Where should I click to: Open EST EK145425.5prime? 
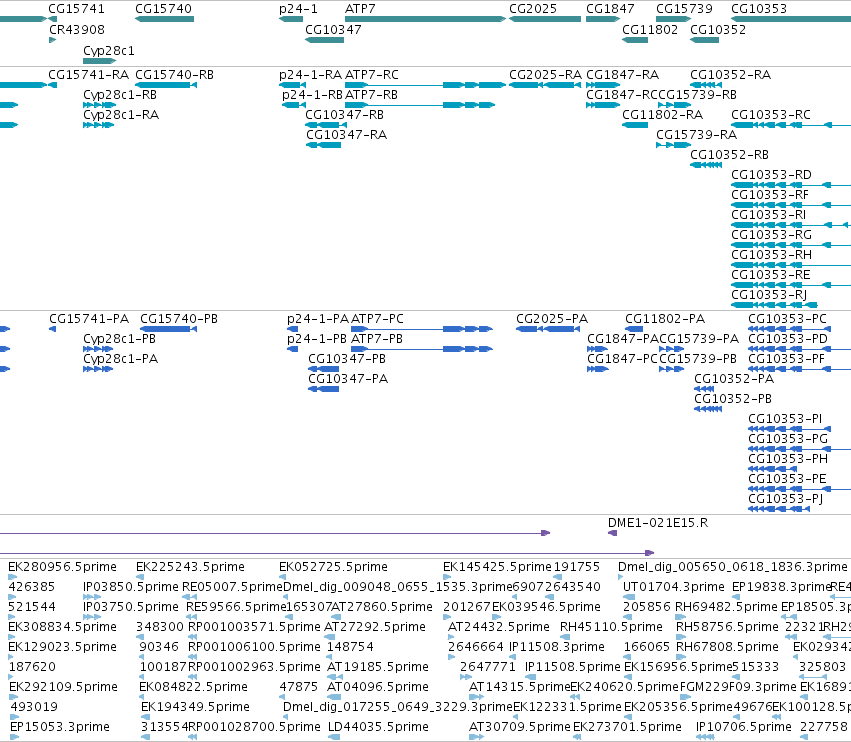(447, 577)
